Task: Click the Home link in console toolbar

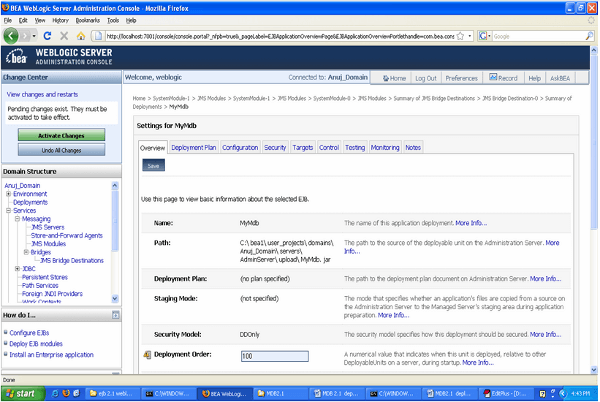Action: coord(394,78)
